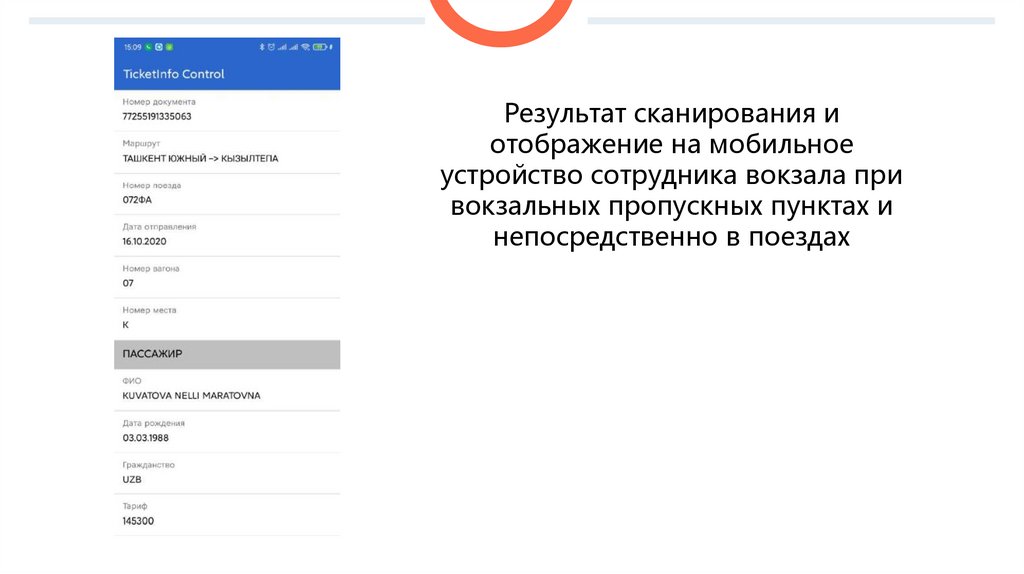
Task: Select birth date 03.03.1988
Action: click(x=146, y=438)
